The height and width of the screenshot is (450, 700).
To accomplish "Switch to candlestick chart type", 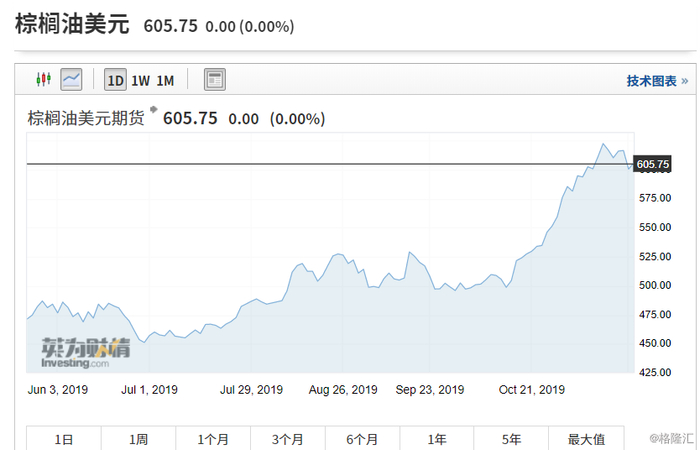I will pyautogui.click(x=43, y=80).
